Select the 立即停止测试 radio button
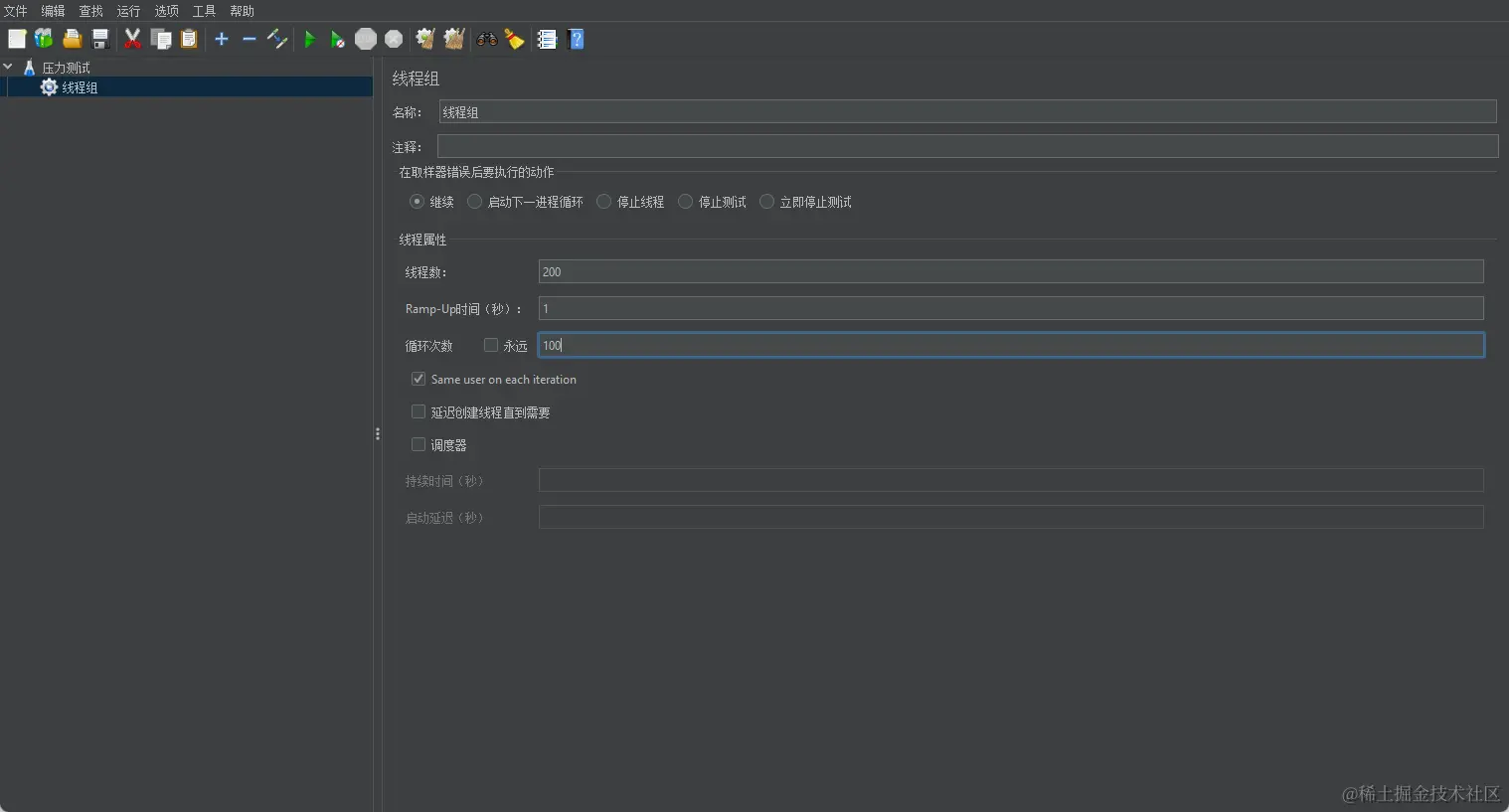The height and width of the screenshot is (812, 1509). (x=766, y=202)
